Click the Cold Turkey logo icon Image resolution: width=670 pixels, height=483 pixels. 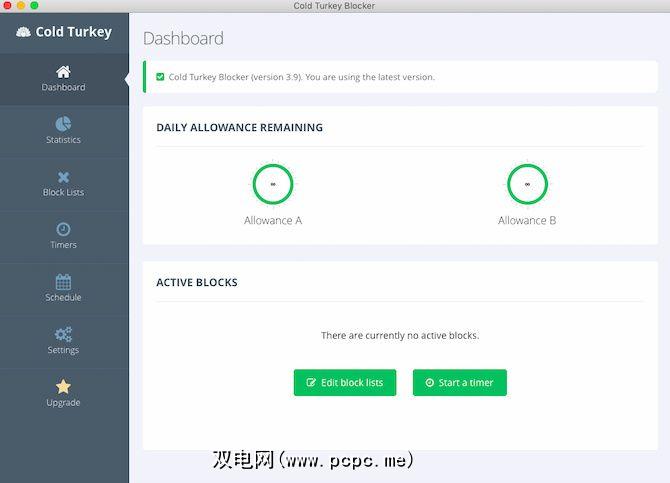(24, 32)
